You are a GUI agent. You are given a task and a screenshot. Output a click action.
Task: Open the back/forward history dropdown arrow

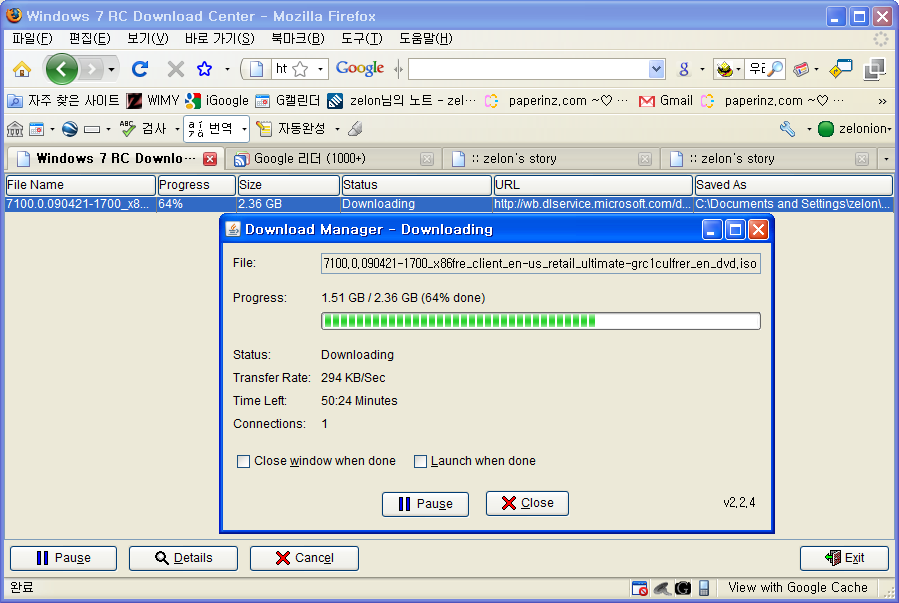pyautogui.click(x=111, y=70)
